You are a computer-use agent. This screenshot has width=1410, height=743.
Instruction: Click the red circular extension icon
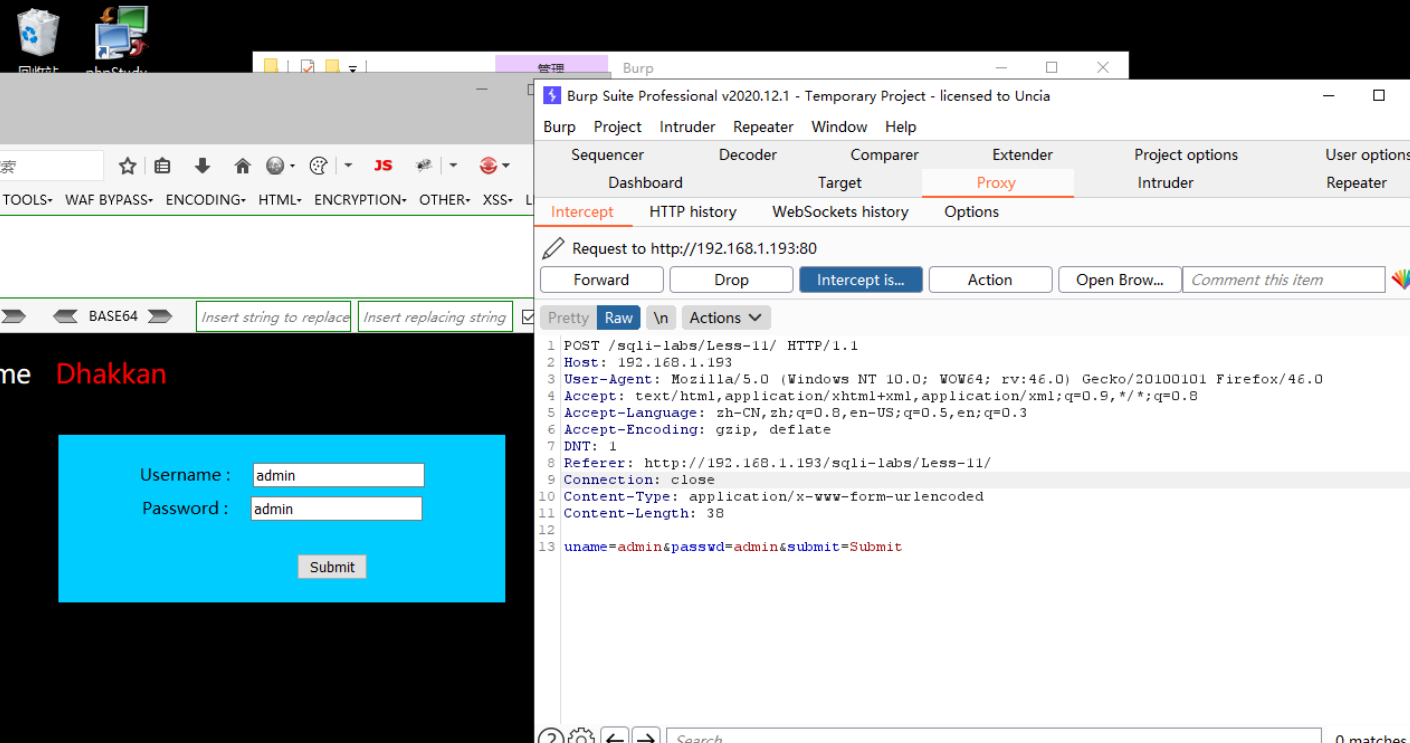pos(488,166)
